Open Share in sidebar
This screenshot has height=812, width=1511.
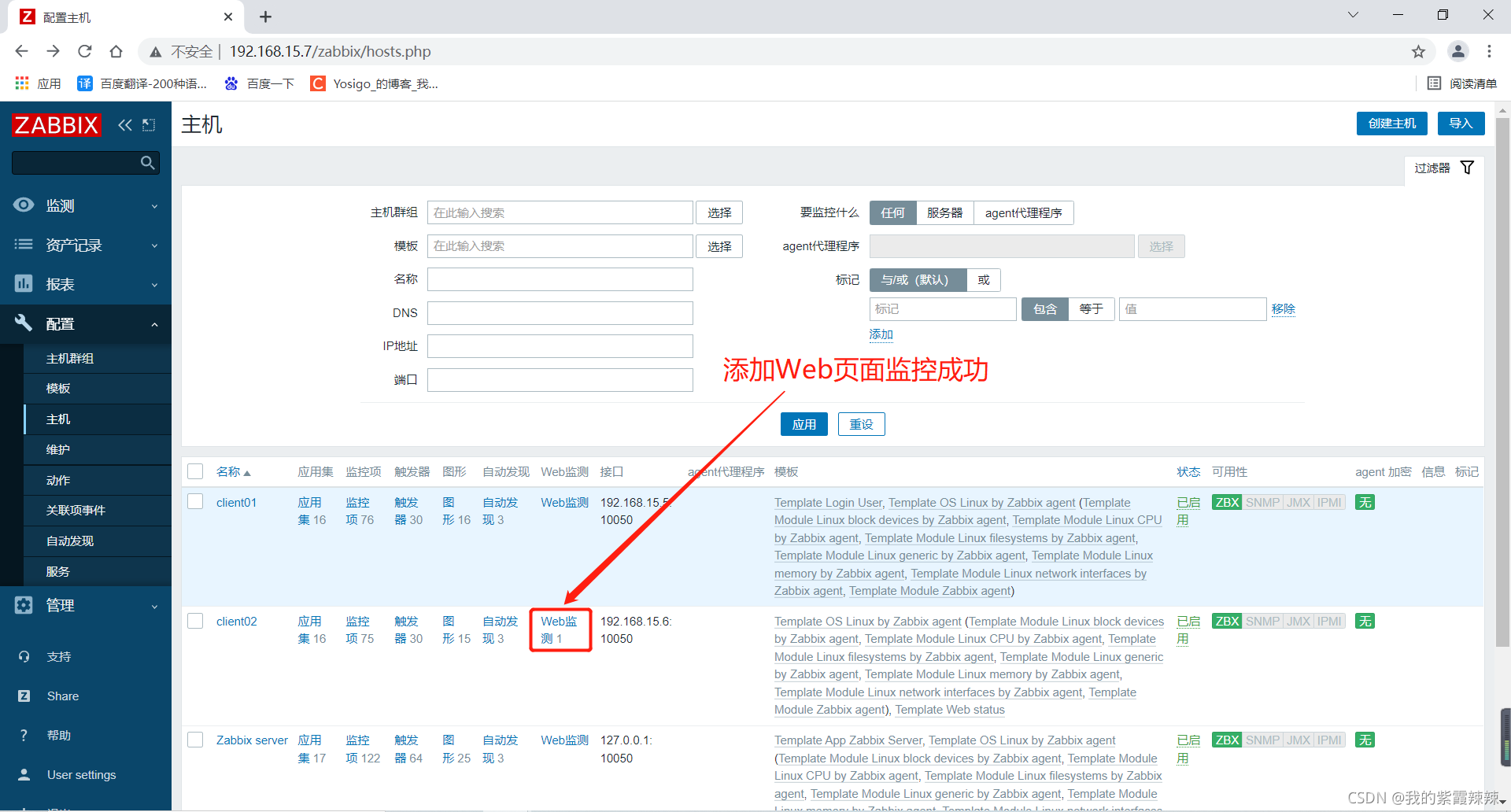point(62,696)
